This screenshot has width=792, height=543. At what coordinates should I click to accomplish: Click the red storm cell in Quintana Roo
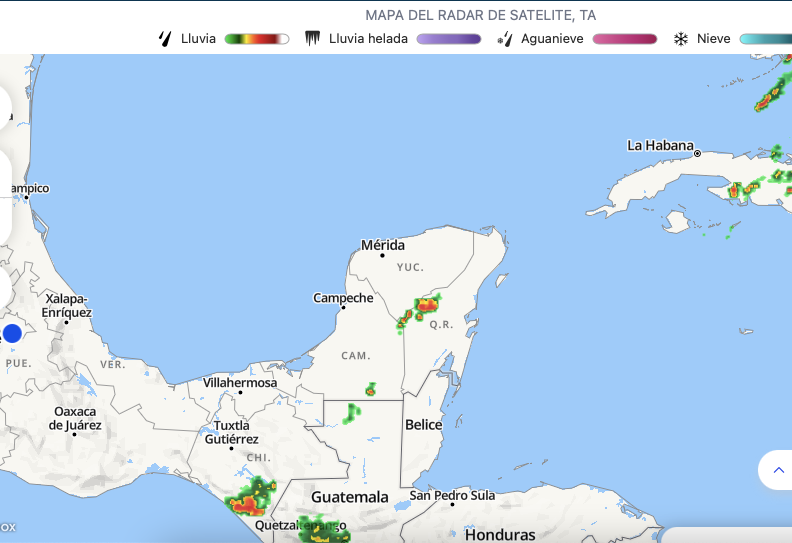tap(427, 305)
